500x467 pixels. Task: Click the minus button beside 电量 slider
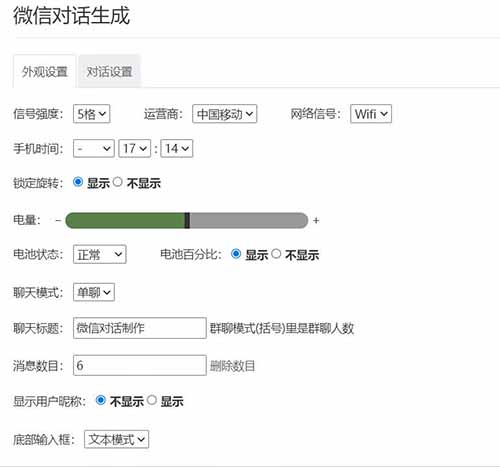click(x=58, y=220)
